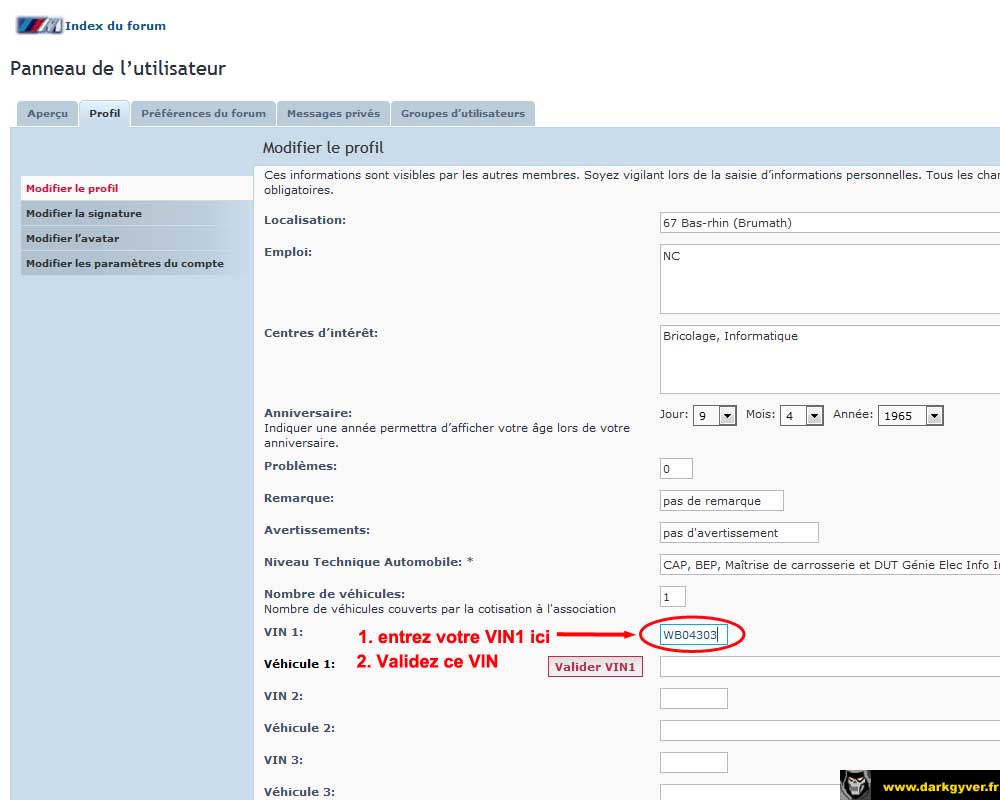Switch to the Aperçu tab

pyautogui.click(x=47, y=114)
